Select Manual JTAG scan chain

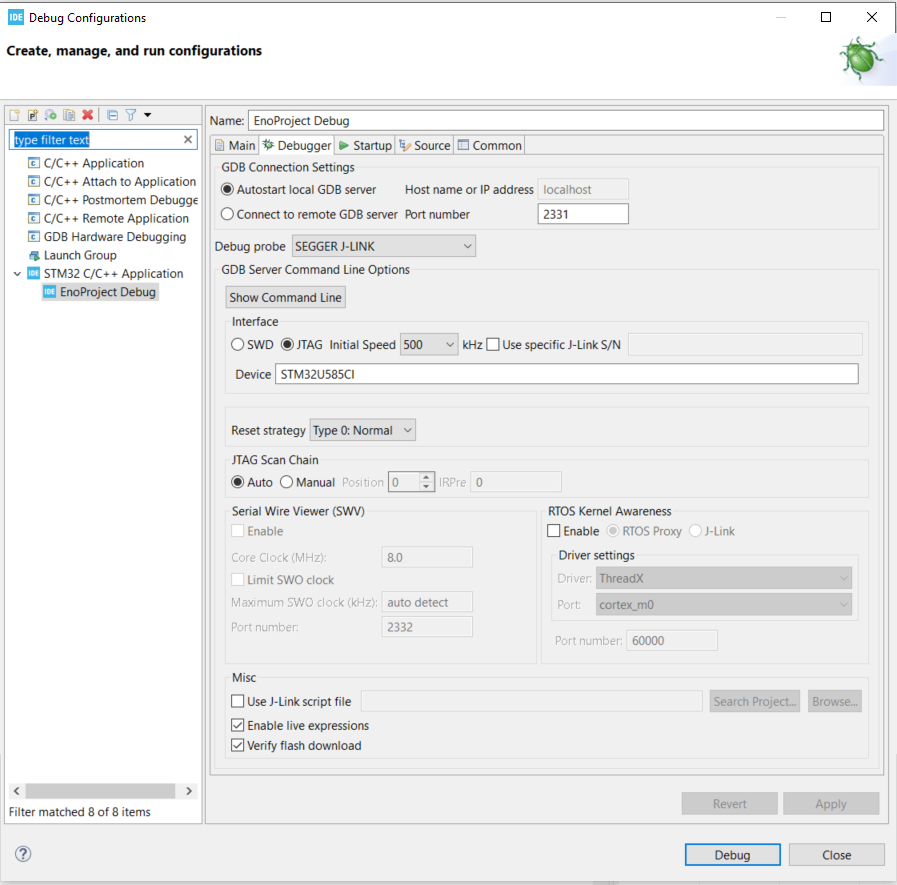286,482
